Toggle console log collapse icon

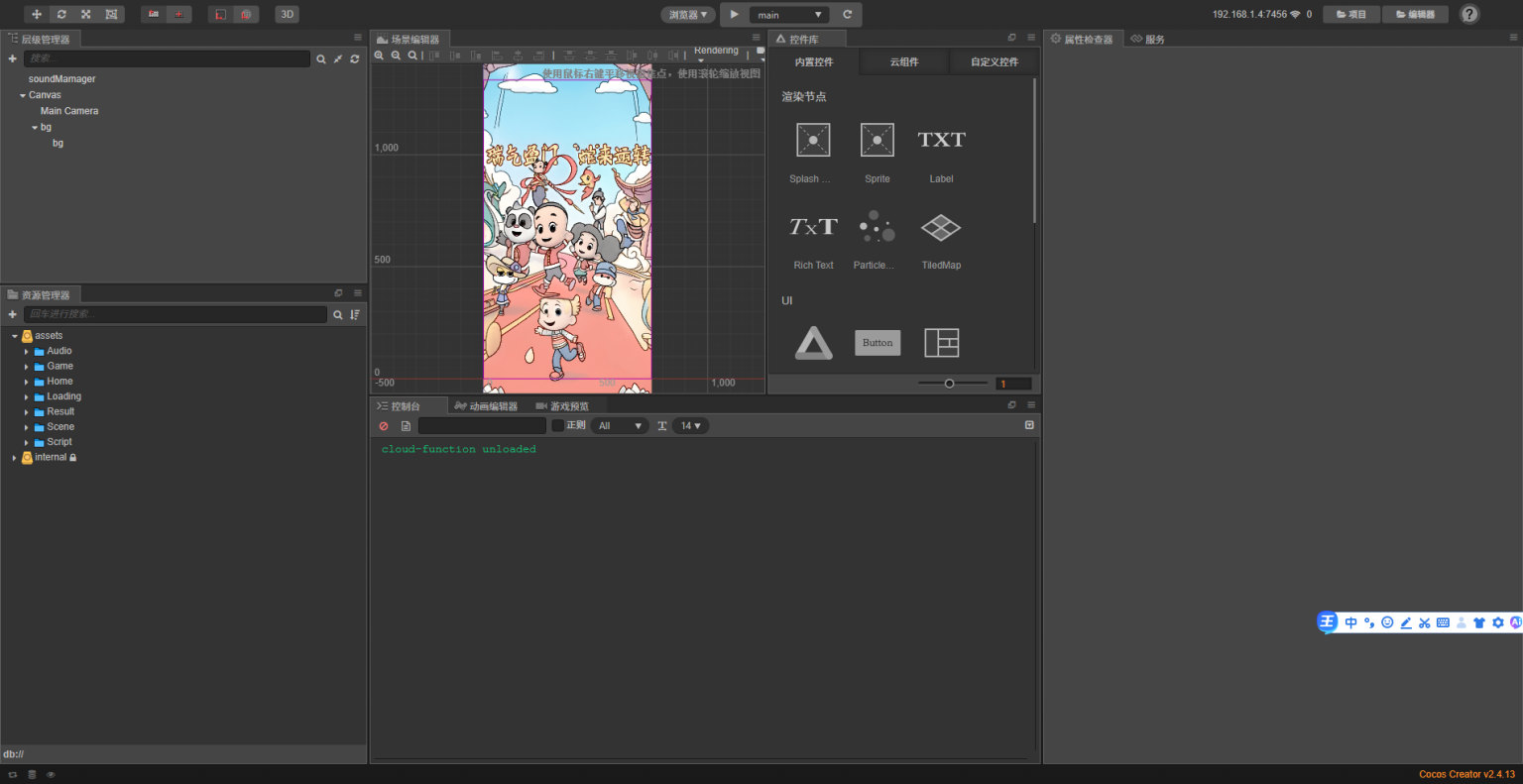[1029, 425]
